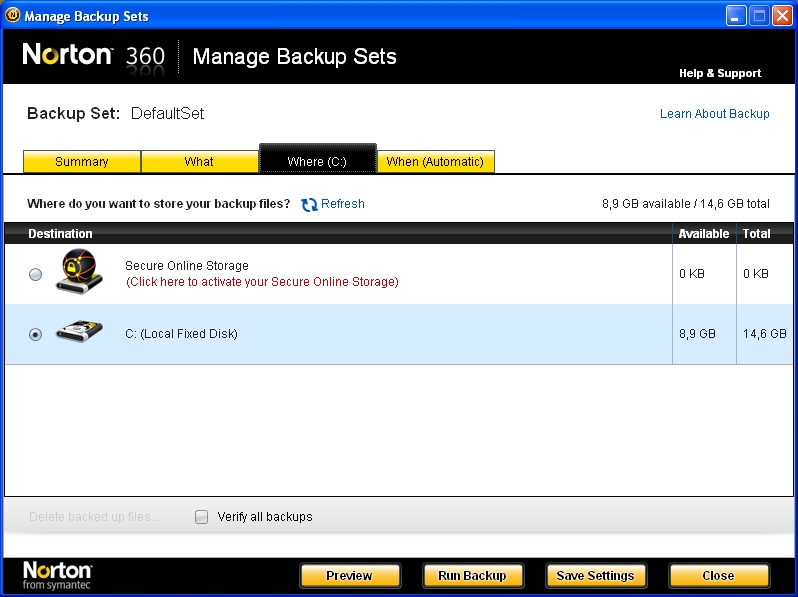The height and width of the screenshot is (597, 798).
Task: Click the Available column header
Action: coord(704,234)
